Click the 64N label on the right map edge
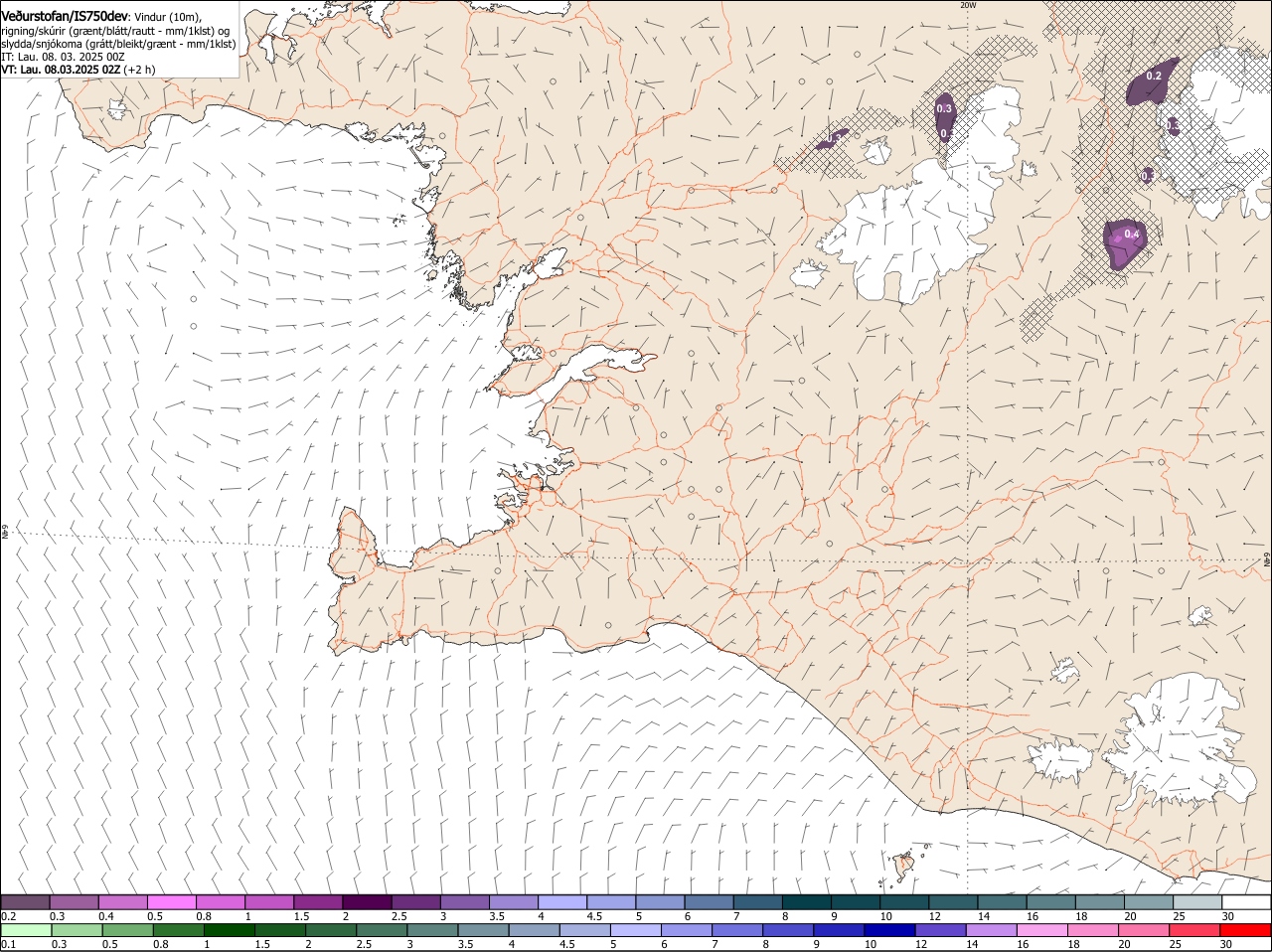The height and width of the screenshot is (952, 1272). pyautogui.click(x=1267, y=561)
